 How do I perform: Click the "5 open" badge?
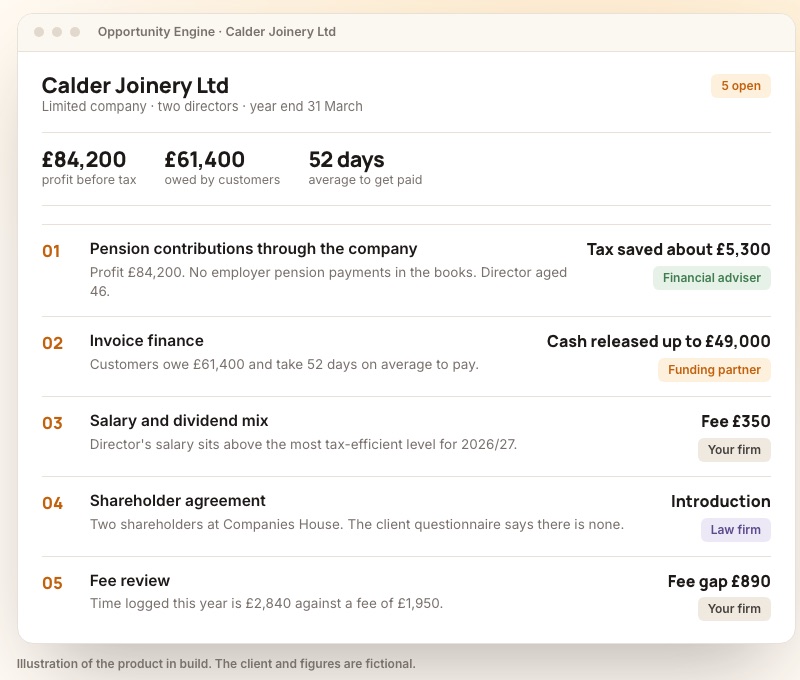point(740,86)
